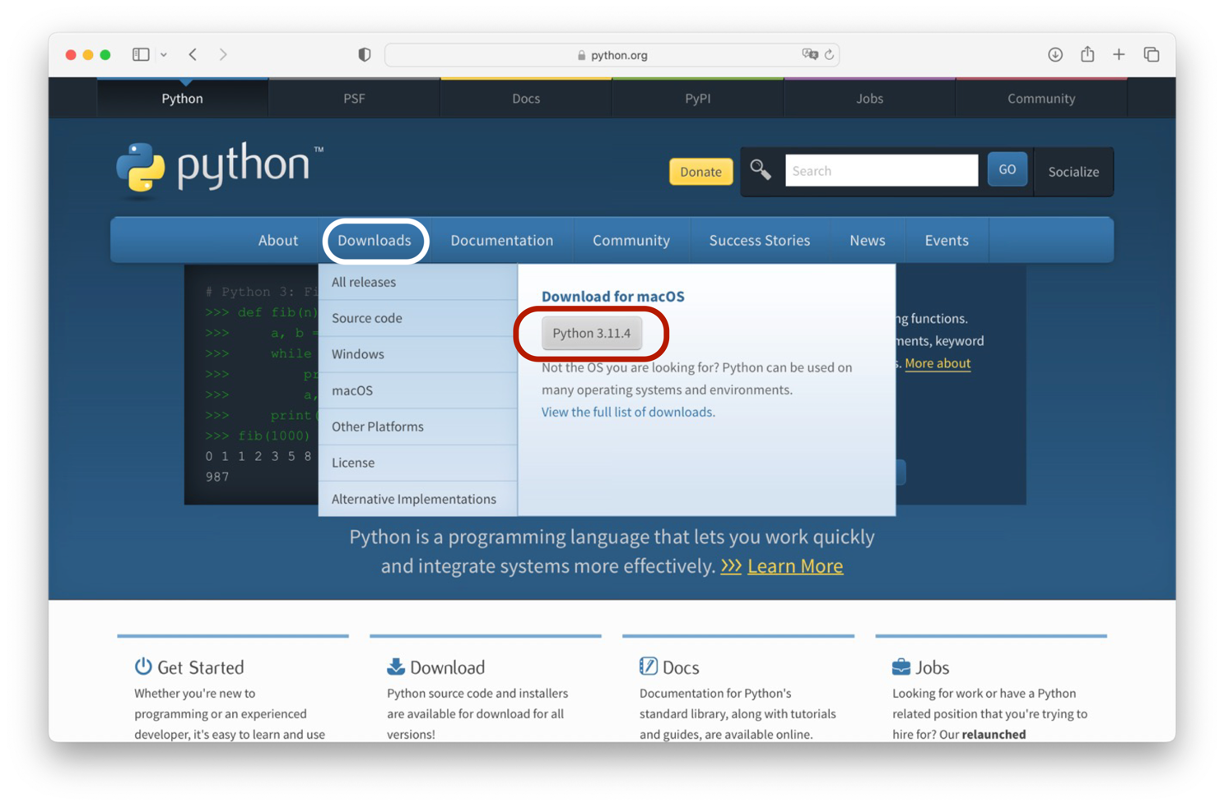Click the Docs section heading
Viewport: 1224px width, 808px height.
point(680,667)
